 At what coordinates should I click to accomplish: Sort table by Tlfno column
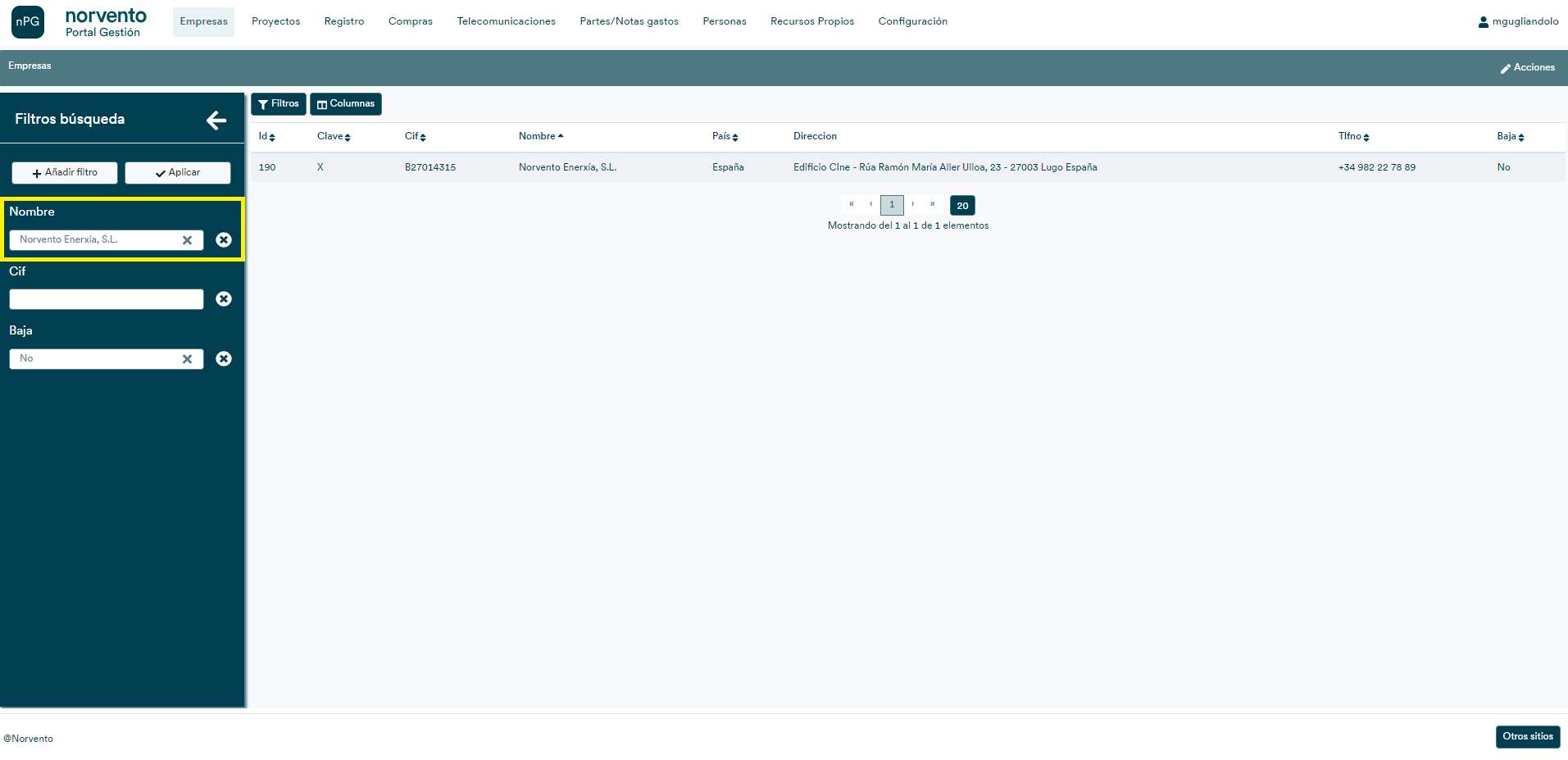click(x=1354, y=137)
